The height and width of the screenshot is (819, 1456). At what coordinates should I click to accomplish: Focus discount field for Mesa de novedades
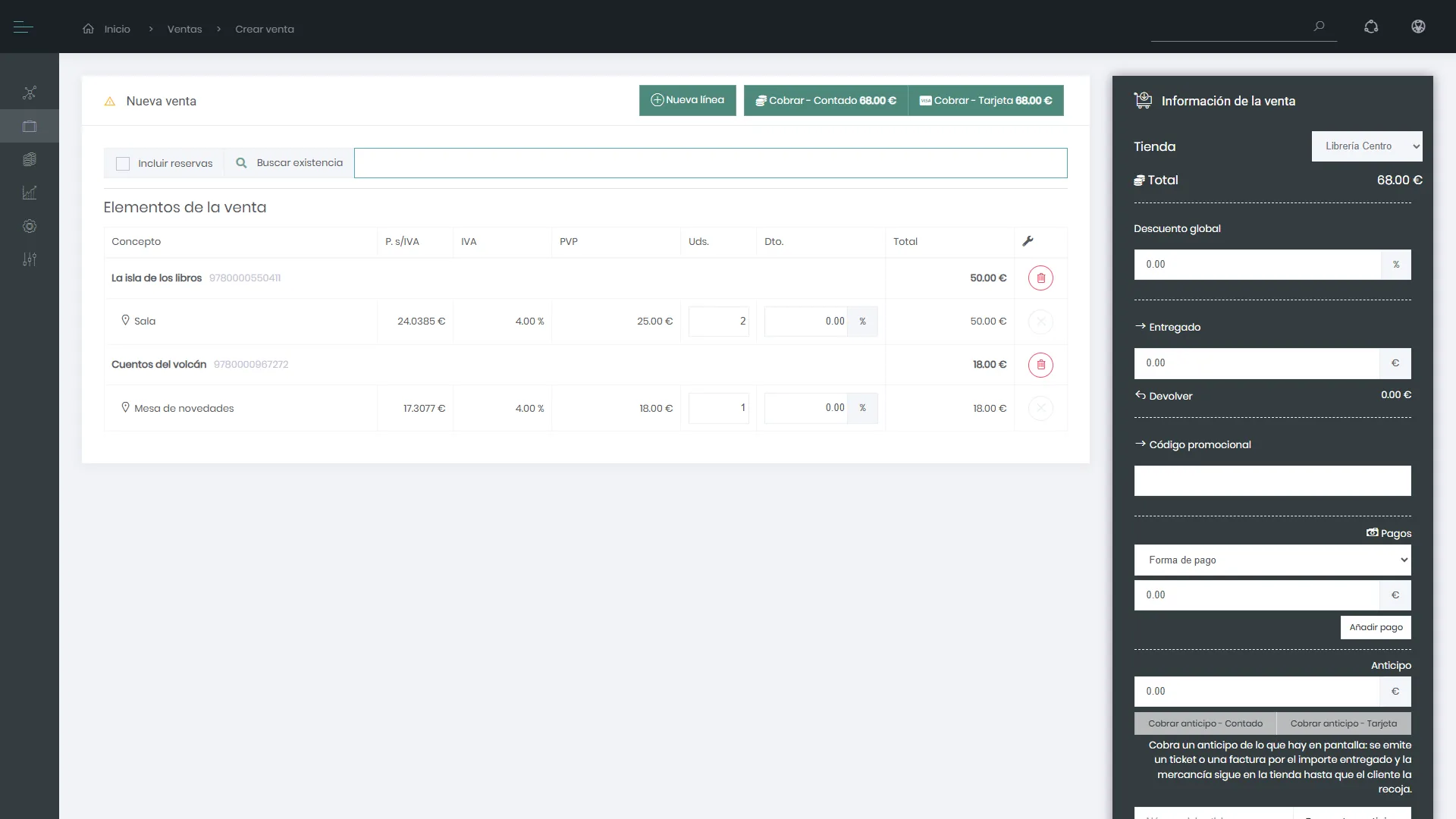[806, 408]
